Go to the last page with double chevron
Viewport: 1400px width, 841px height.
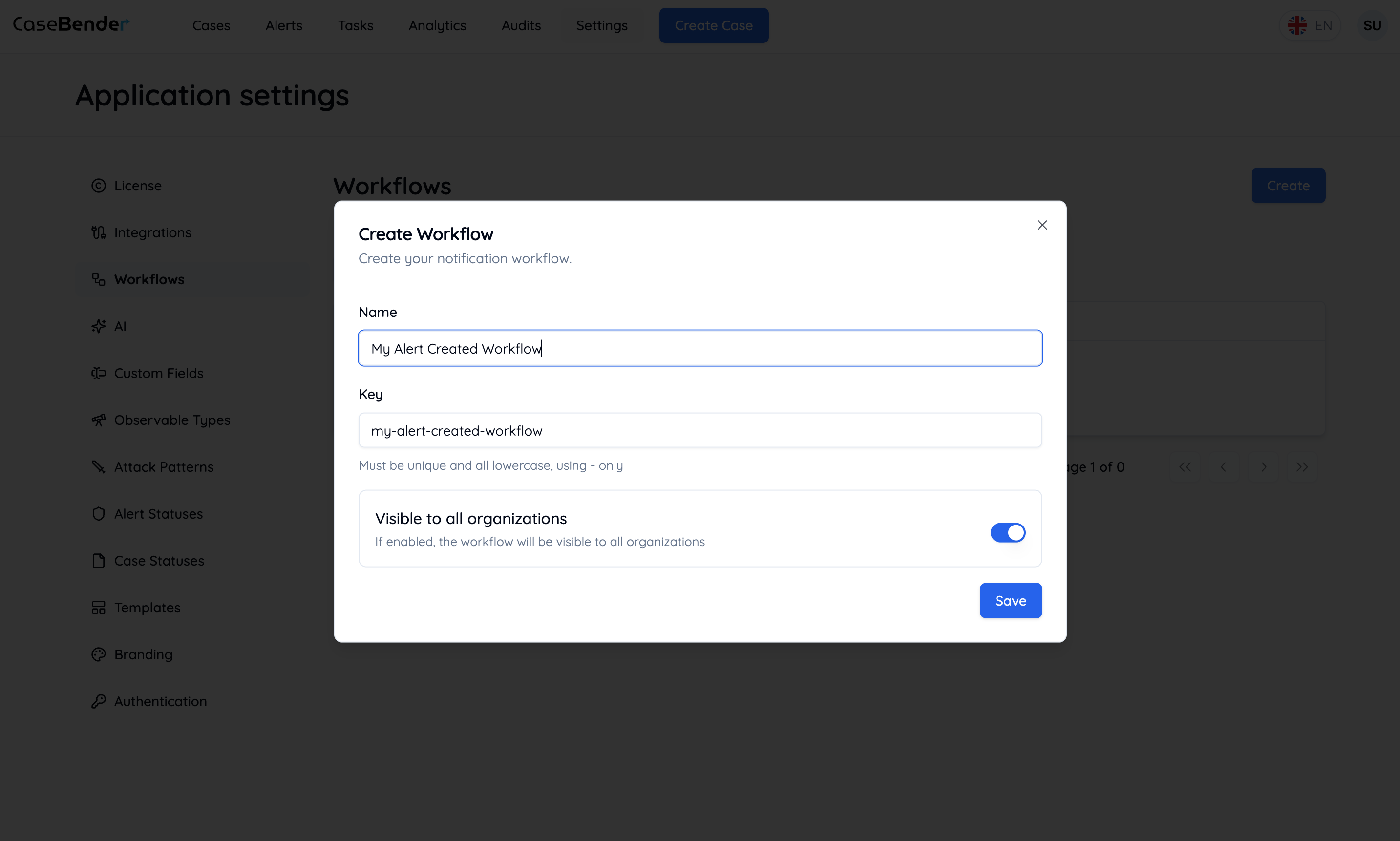[x=1302, y=467]
